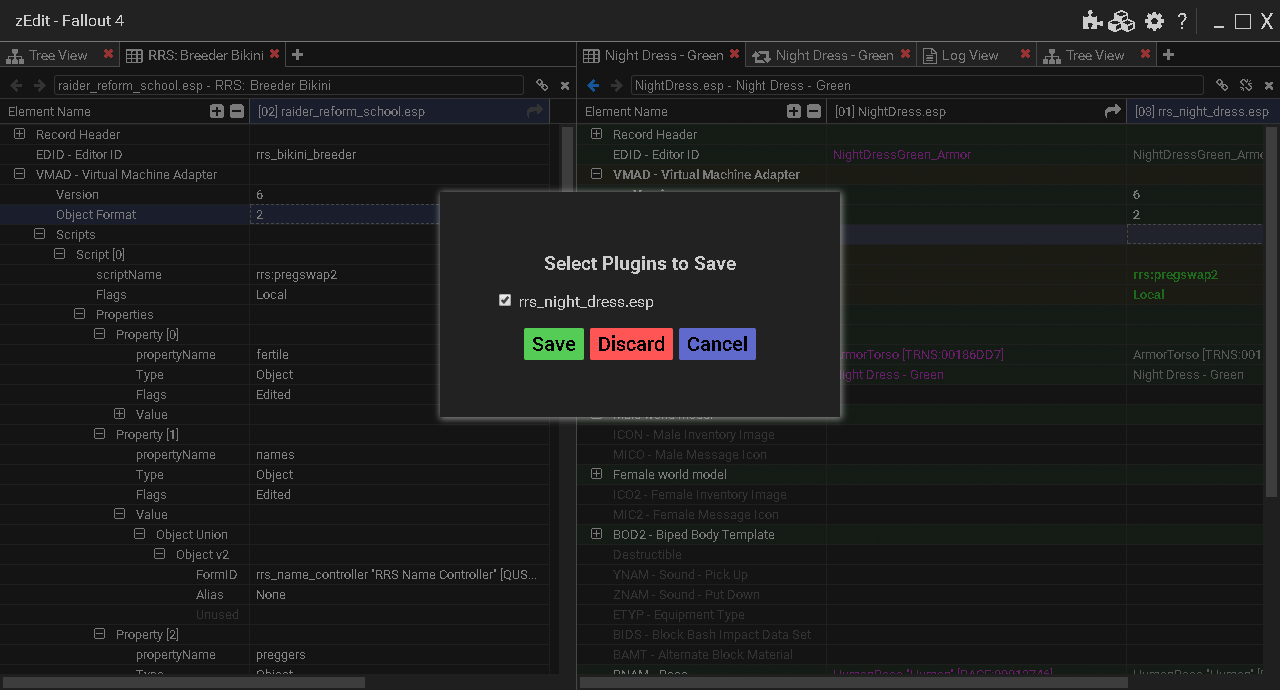This screenshot has height=690, width=1280.
Task: Open the manage extensions puzzle icon
Action: click(x=1092, y=21)
